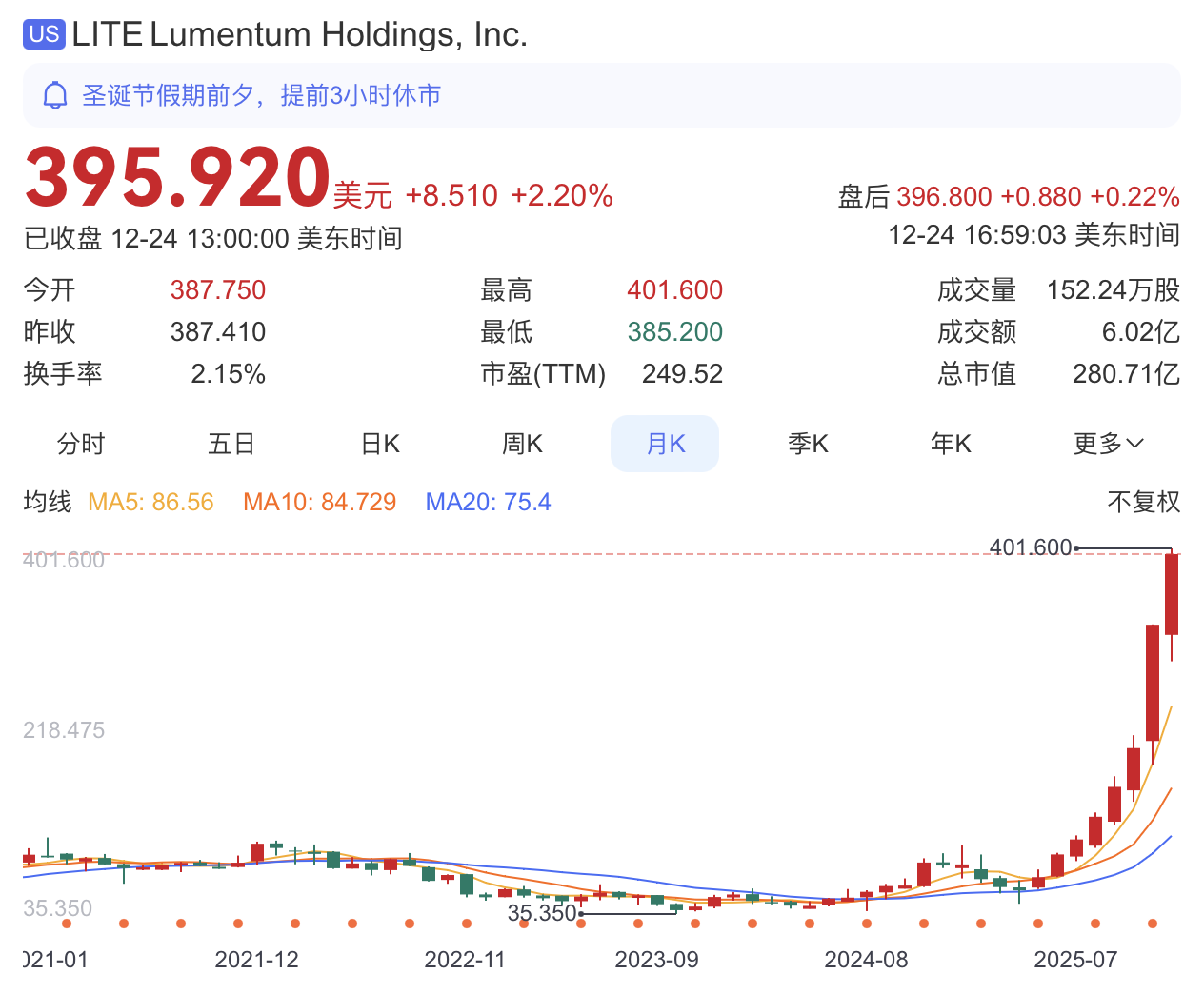Click the US market badge icon
Image resolution: width=1204 pixels, height=994 pixels.
coord(44,34)
